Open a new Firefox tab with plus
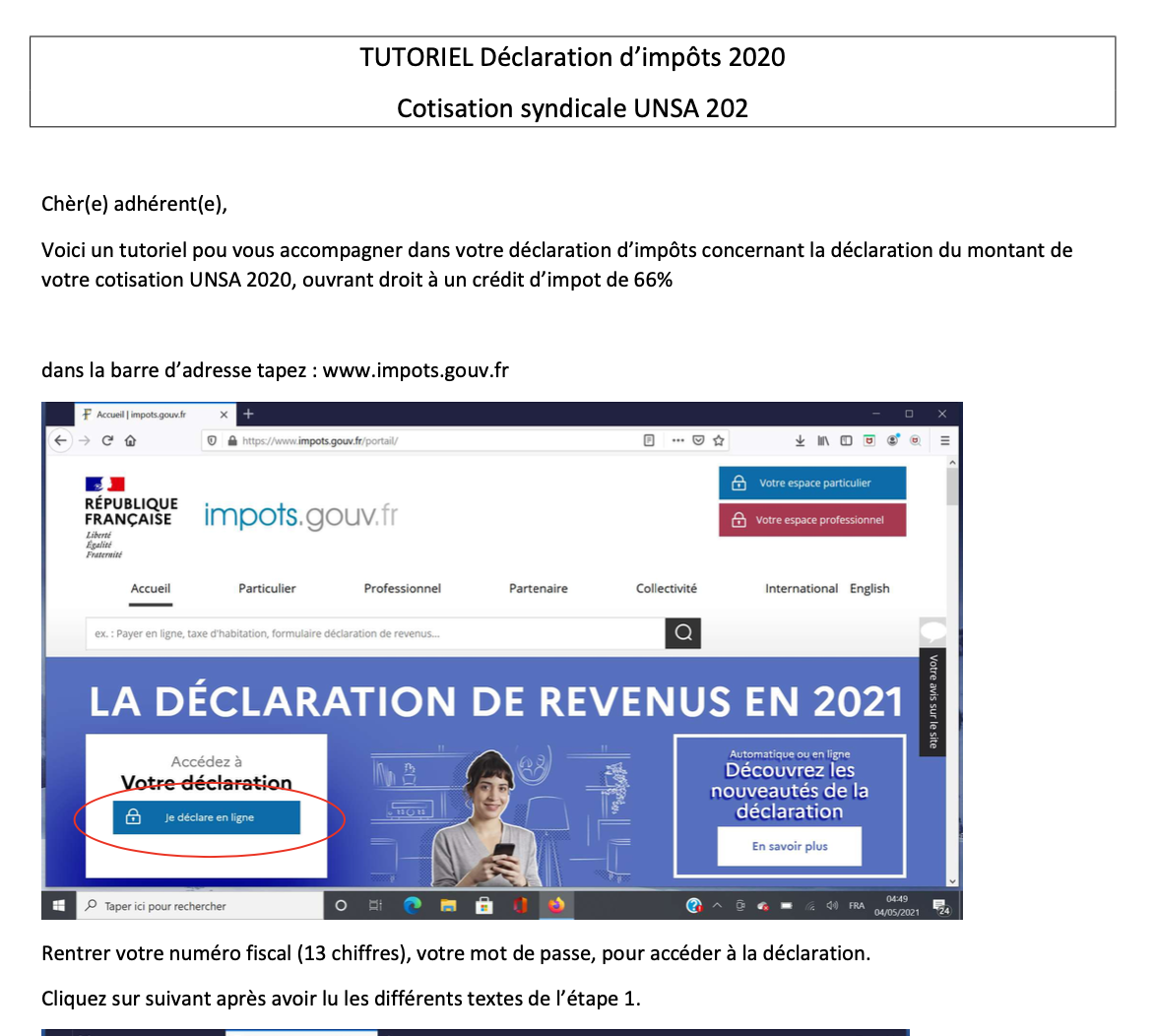This screenshot has width=1156, height=1036. (x=248, y=414)
